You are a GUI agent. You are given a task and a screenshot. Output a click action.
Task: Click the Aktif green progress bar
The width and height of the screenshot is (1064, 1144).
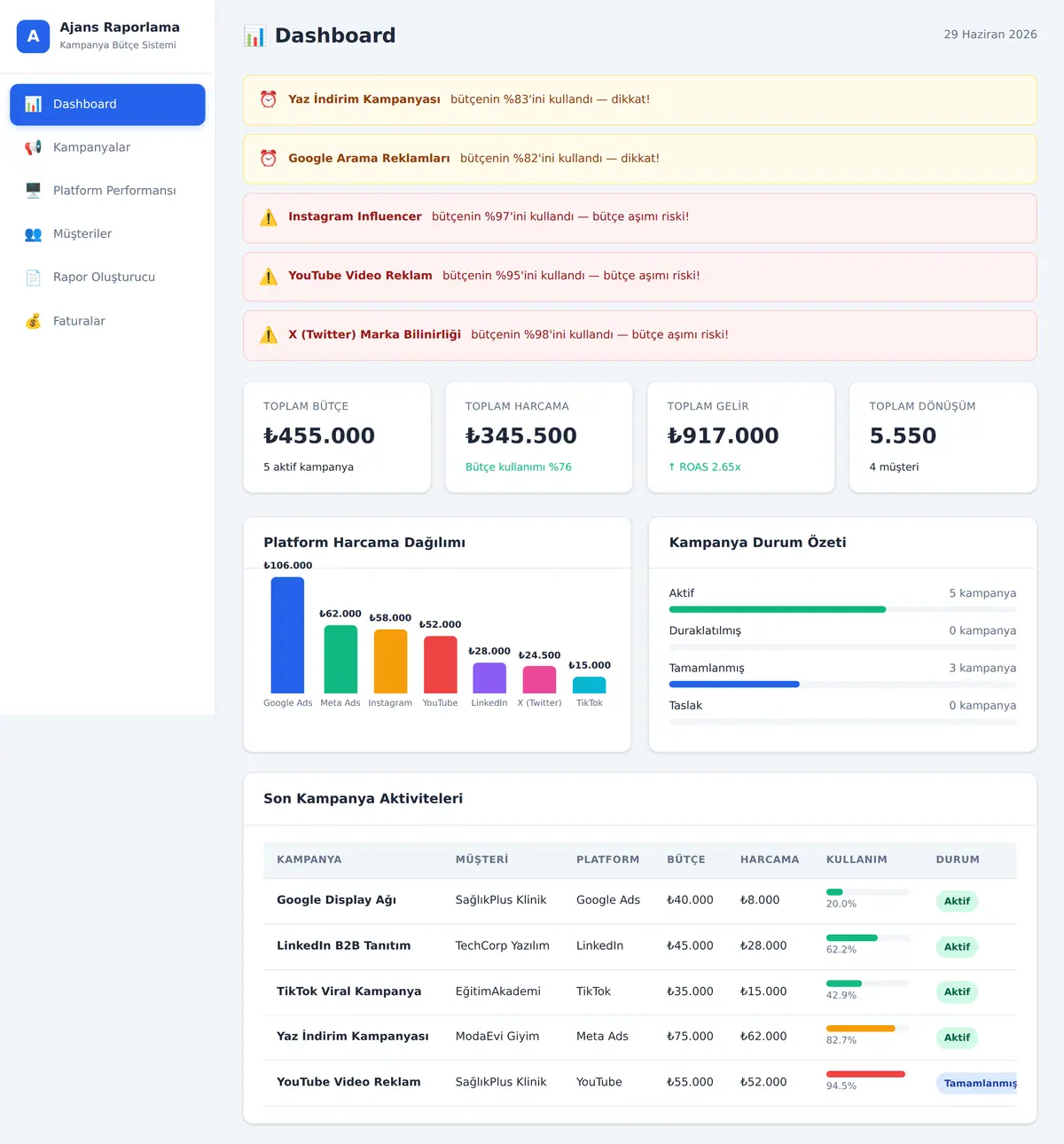(x=778, y=609)
